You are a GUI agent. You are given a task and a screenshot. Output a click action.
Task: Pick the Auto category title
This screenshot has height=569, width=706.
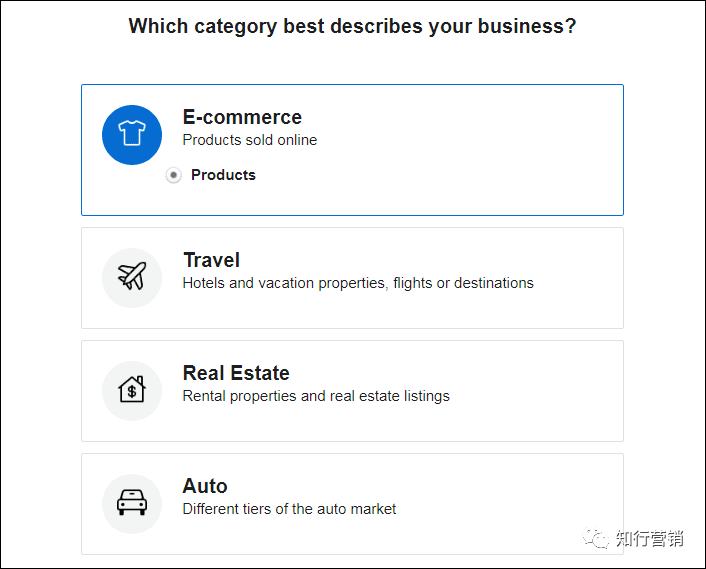(x=205, y=486)
